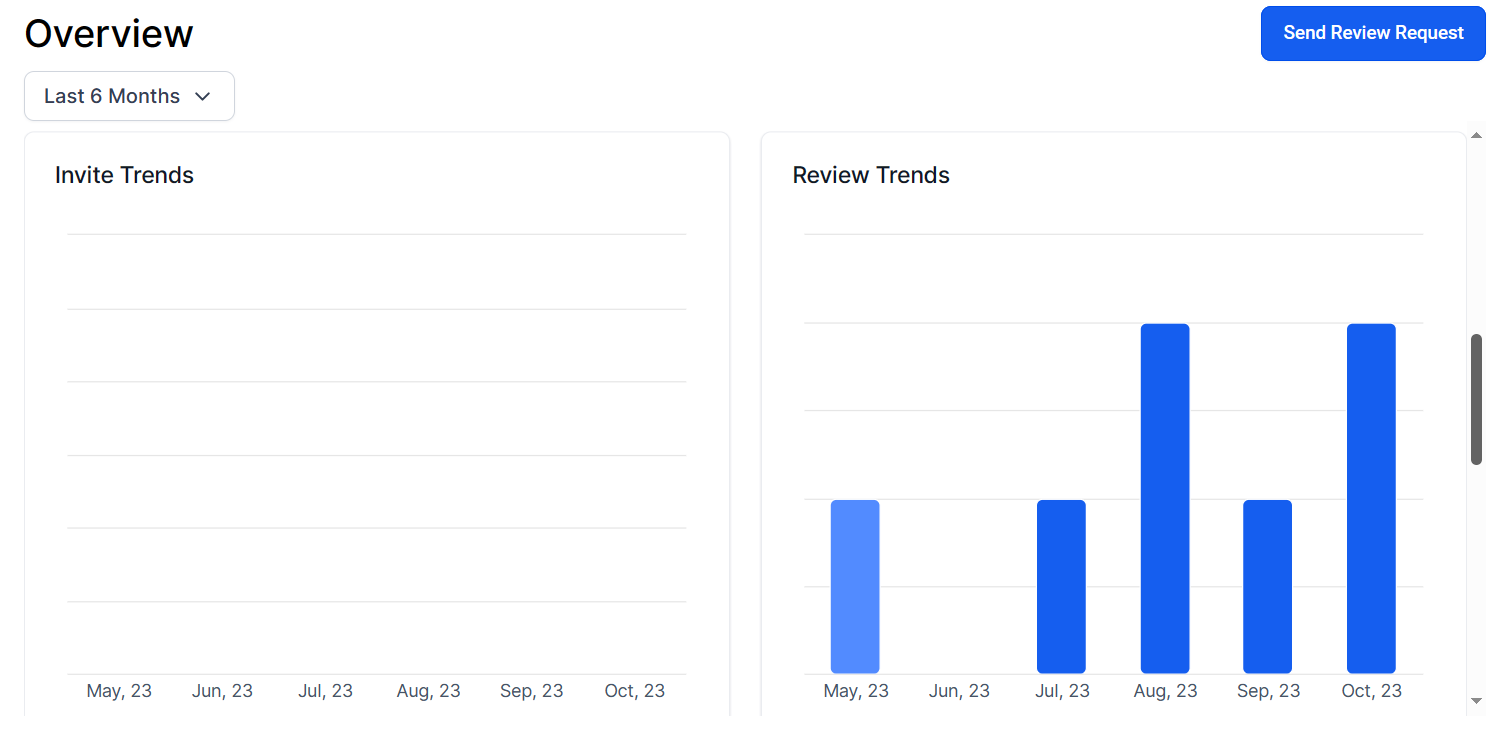This screenshot has width=1496, height=742.
Task: Click the Send Review Request button
Action: (1372, 33)
